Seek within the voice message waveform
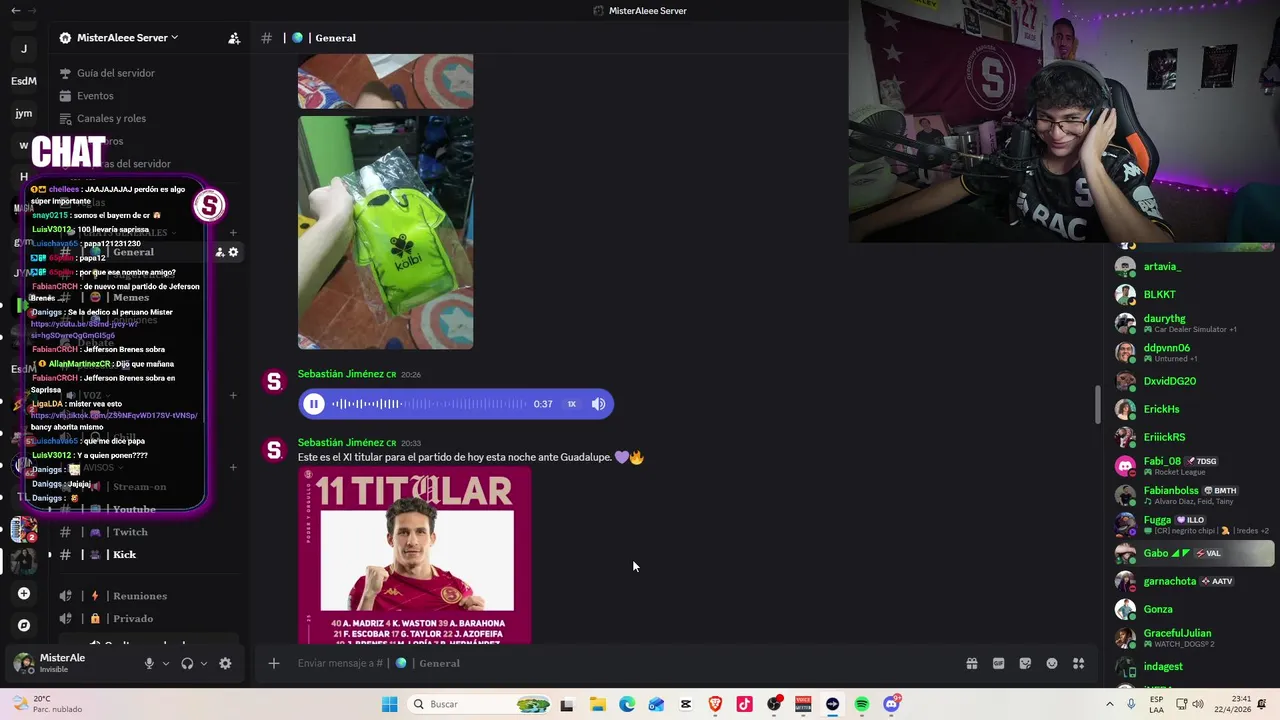The width and height of the screenshot is (1280, 720). (429, 404)
